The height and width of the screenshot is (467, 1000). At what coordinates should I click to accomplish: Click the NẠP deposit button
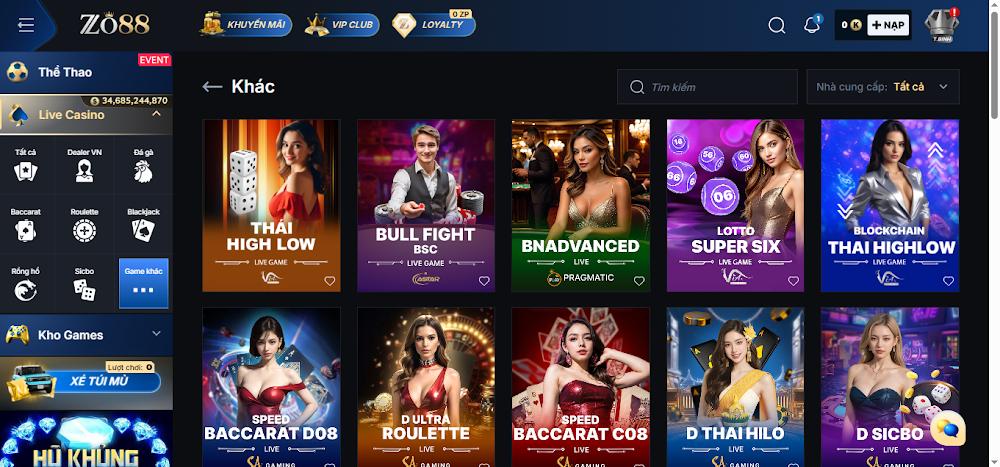888,25
